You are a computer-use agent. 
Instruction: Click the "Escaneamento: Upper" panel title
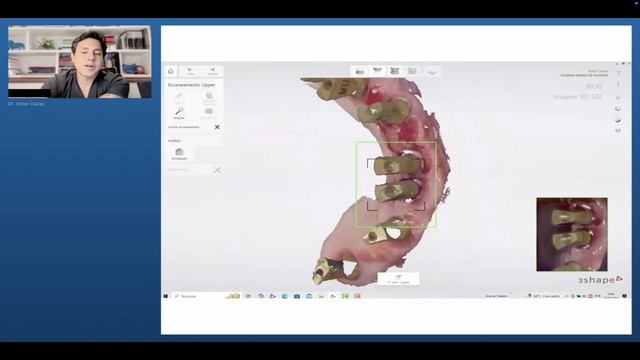191,85
